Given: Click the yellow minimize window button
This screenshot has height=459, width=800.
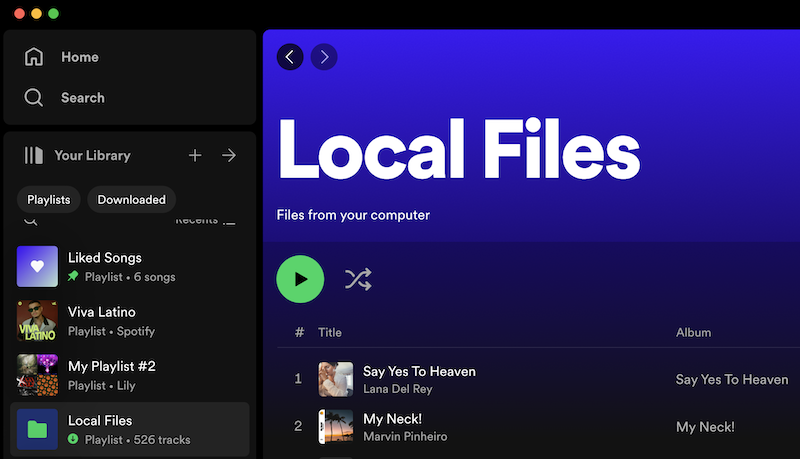Looking at the screenshot, I should (x=36, y=13).
